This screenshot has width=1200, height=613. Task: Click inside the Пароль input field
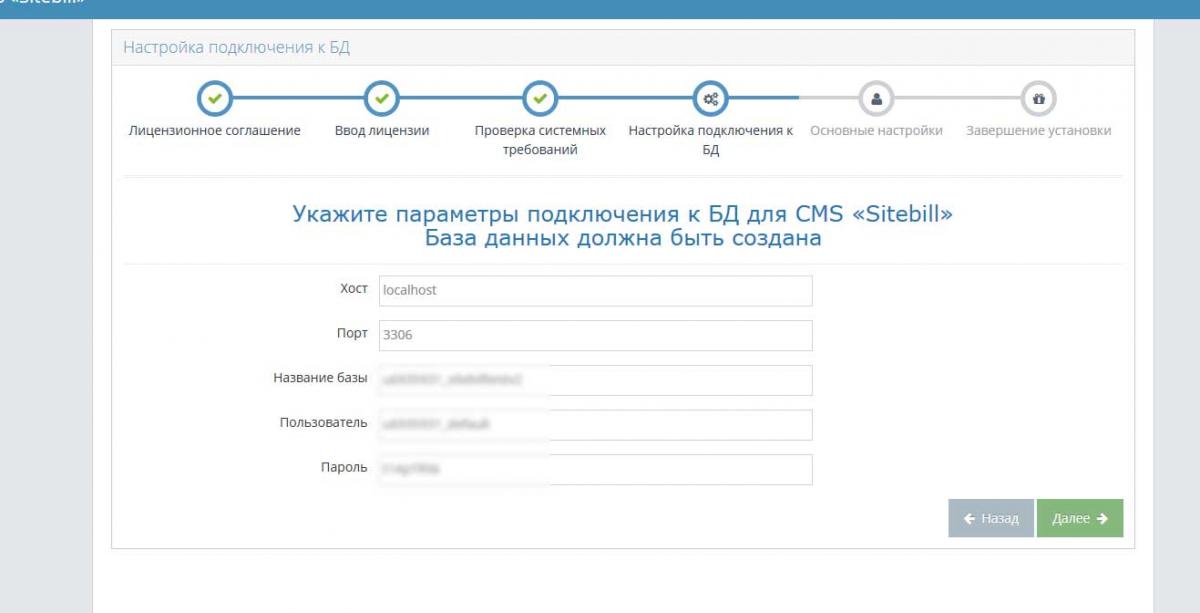point(595,469)
